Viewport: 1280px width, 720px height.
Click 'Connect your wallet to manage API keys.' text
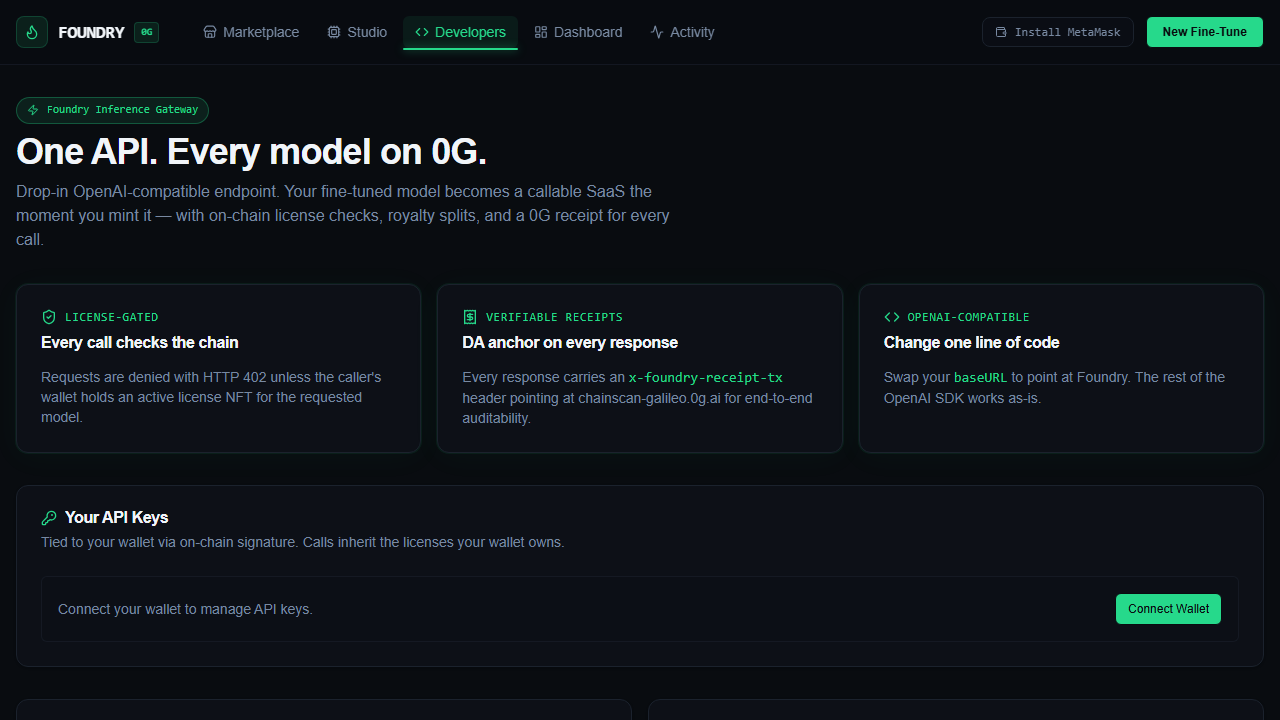tap(185, 609)
